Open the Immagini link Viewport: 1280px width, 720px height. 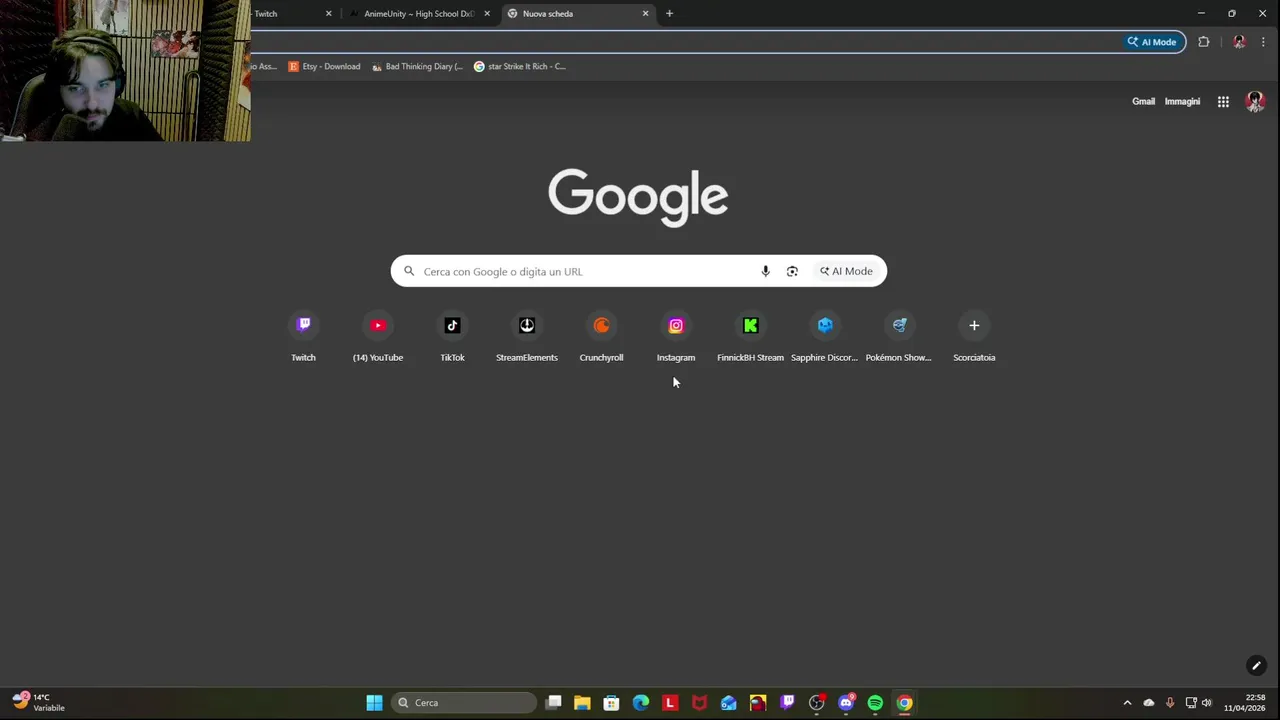click(x=1182, y=101)
